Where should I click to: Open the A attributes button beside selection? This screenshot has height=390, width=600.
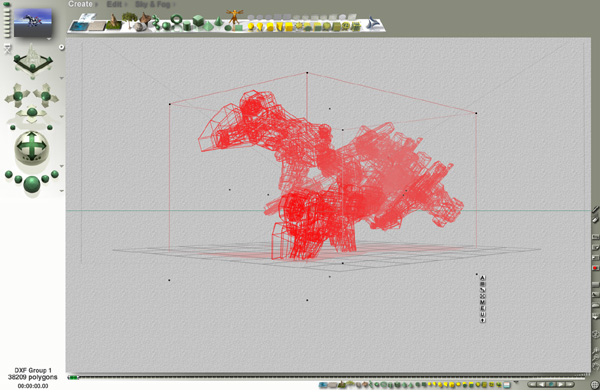pyautogui.click(x=483, y=278)
